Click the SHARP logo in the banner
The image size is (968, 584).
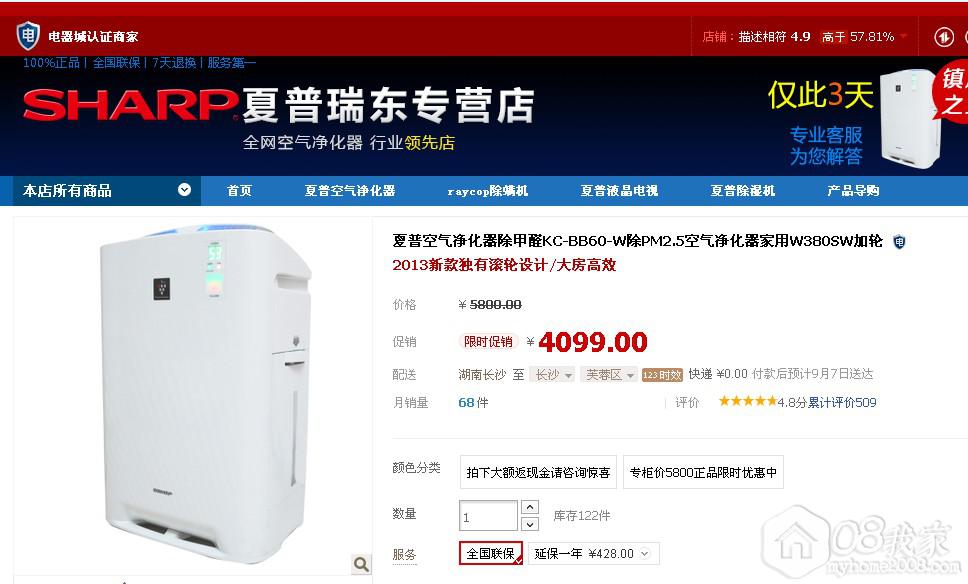(x=130, y=104)
